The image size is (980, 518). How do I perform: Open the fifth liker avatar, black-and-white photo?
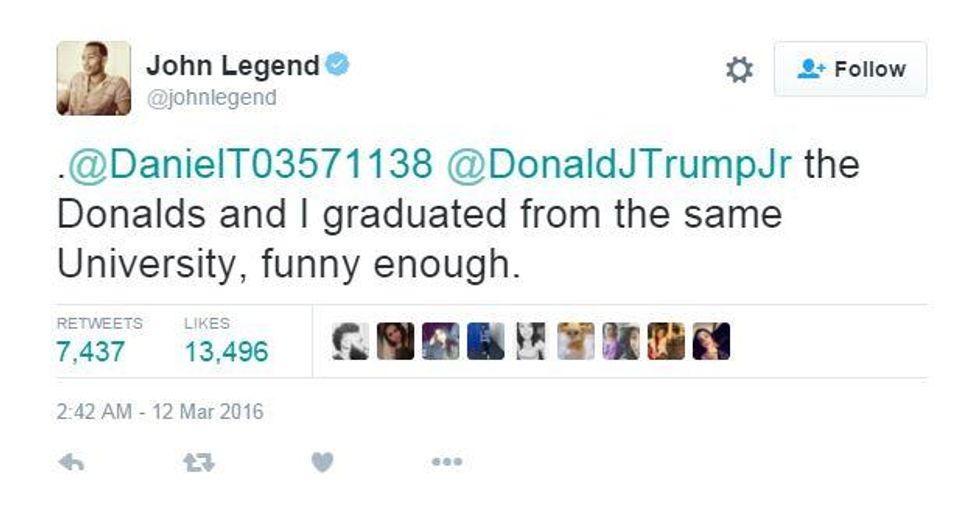(531, 341)
